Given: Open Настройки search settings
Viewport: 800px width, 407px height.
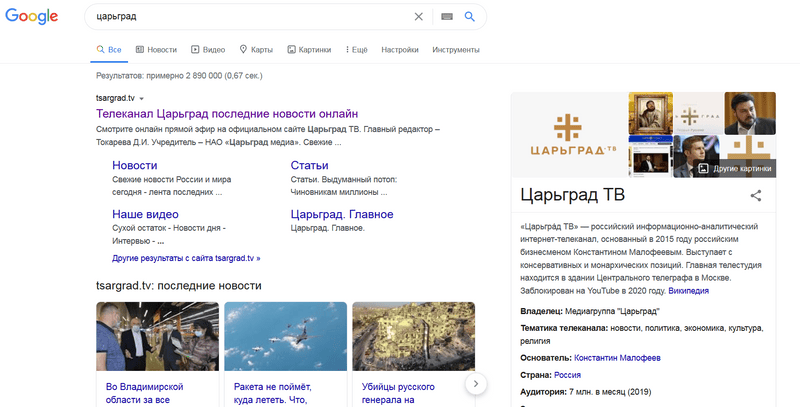Looking at the screenshot, I should click(400, 49).
